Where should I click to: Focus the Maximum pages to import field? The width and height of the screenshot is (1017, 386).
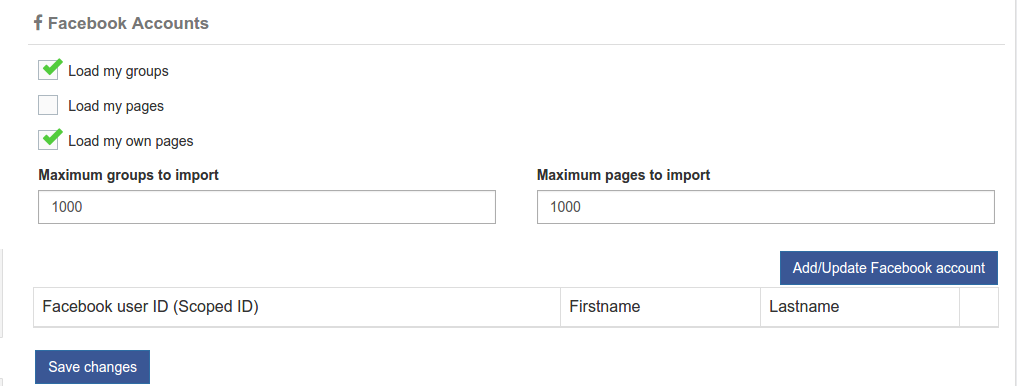pos(765,207)
